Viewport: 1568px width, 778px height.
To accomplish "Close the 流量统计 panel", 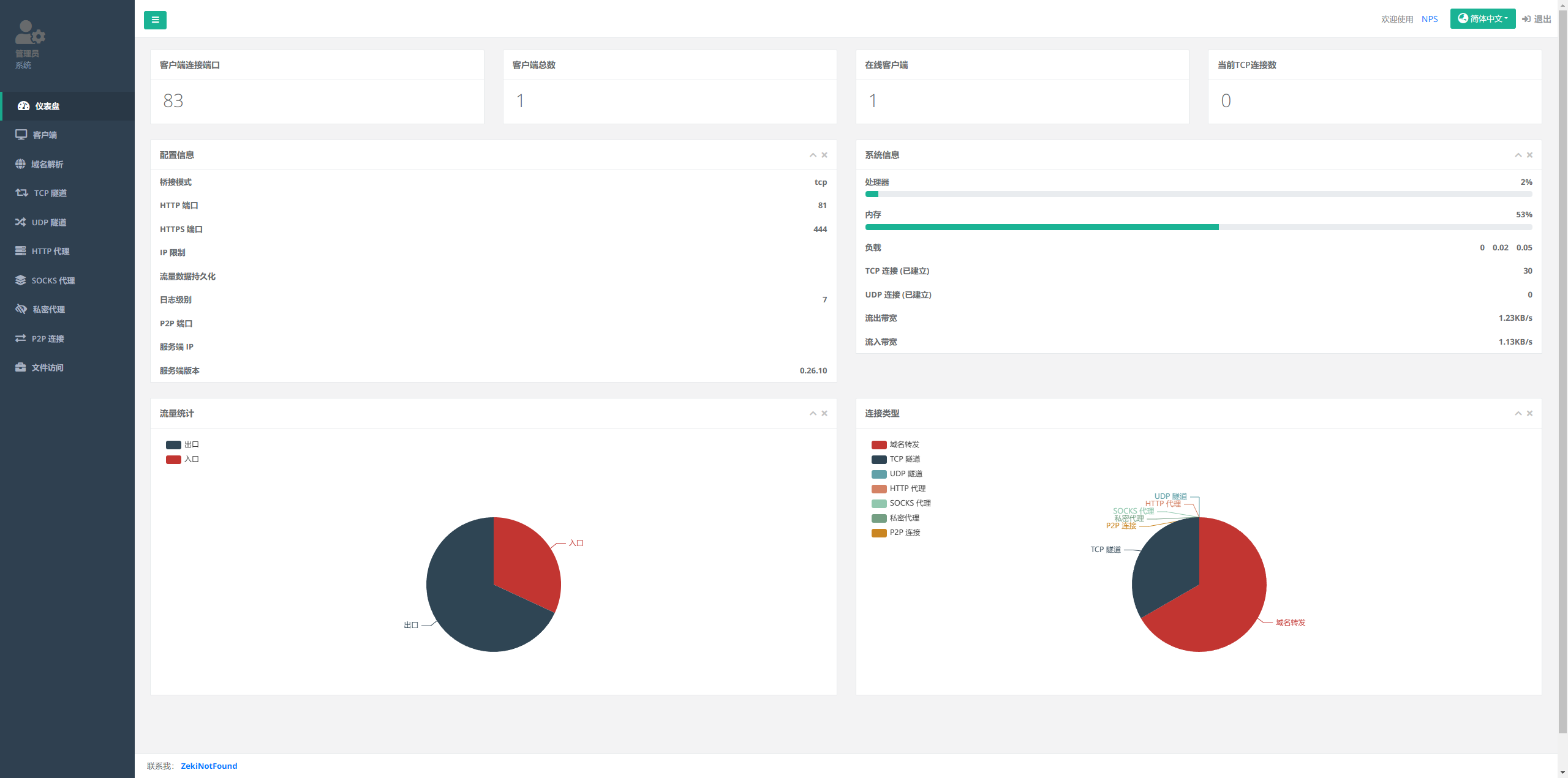I will coord(824,413).
